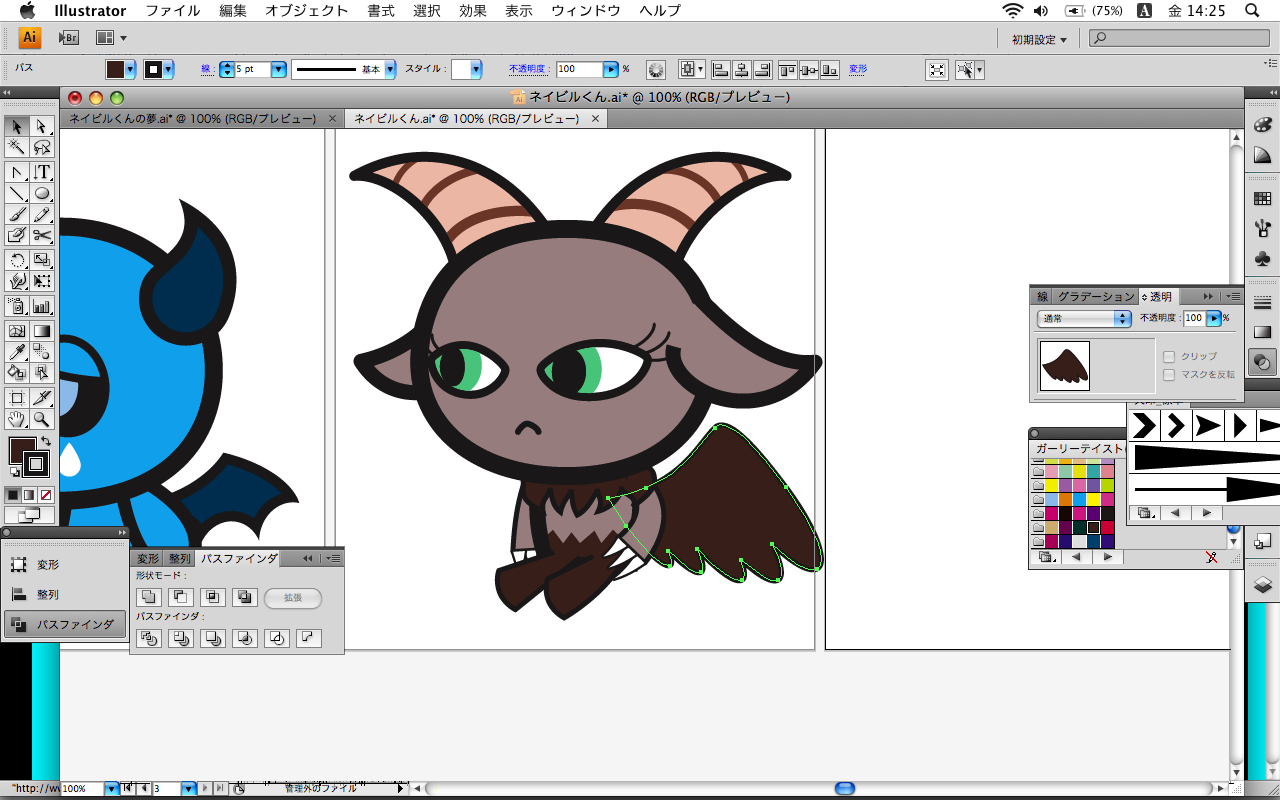Select the Type tool

pos(42,172)
